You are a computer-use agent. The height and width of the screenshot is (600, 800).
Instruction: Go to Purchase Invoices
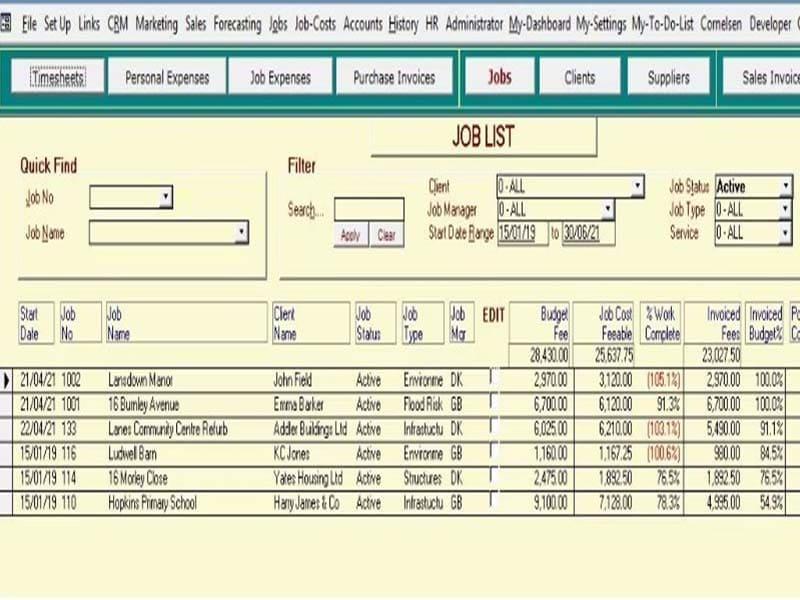[394, 77]
